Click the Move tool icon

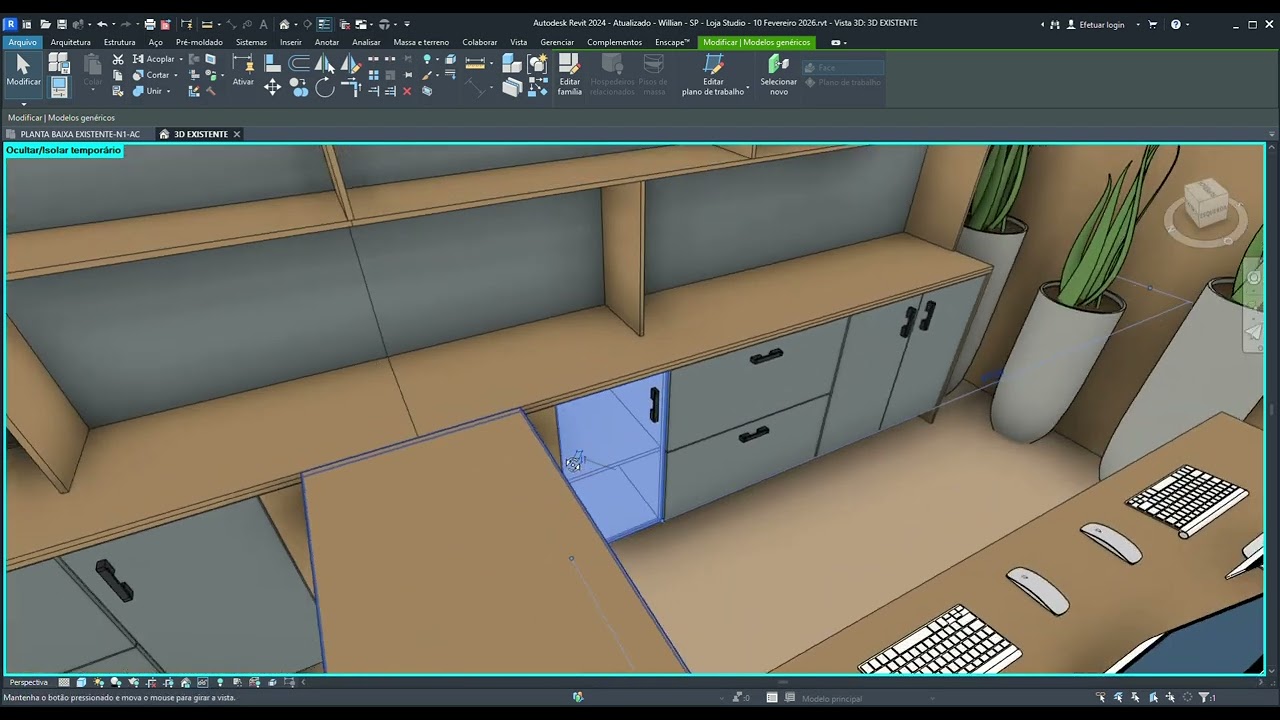pyautogui.click(x=272, y=87)
